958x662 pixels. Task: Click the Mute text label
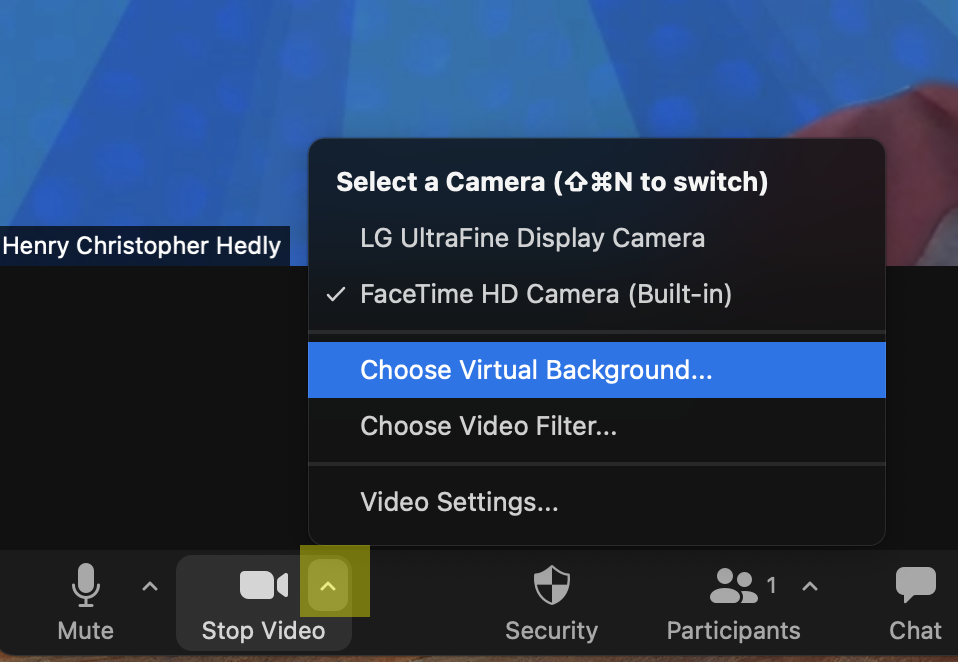[86, 630]
